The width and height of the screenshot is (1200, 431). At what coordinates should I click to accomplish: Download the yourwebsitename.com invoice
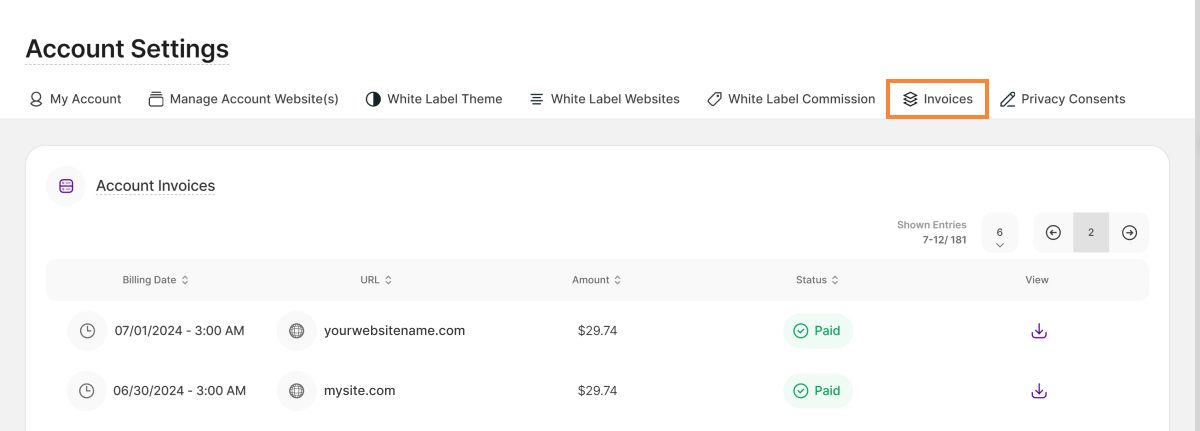pyautogui.click(x=1039, y=331)
